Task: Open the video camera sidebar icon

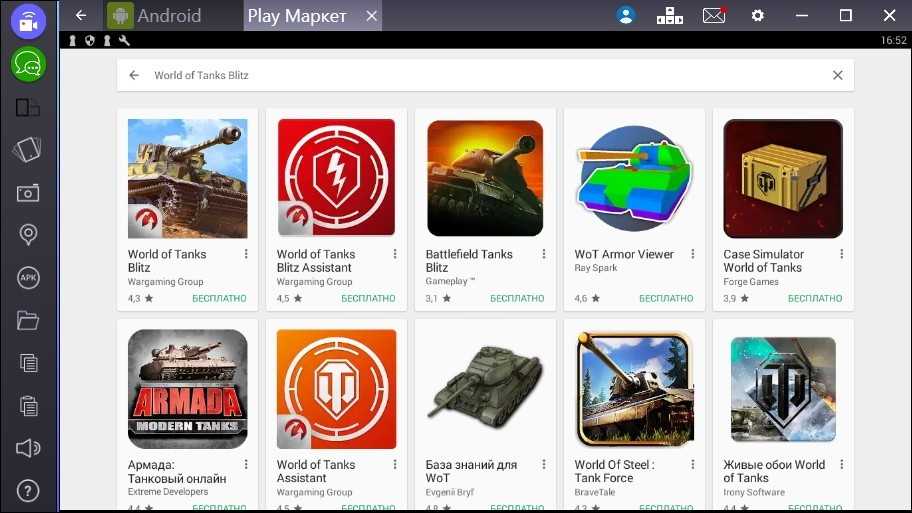Action: coord(28,21)
